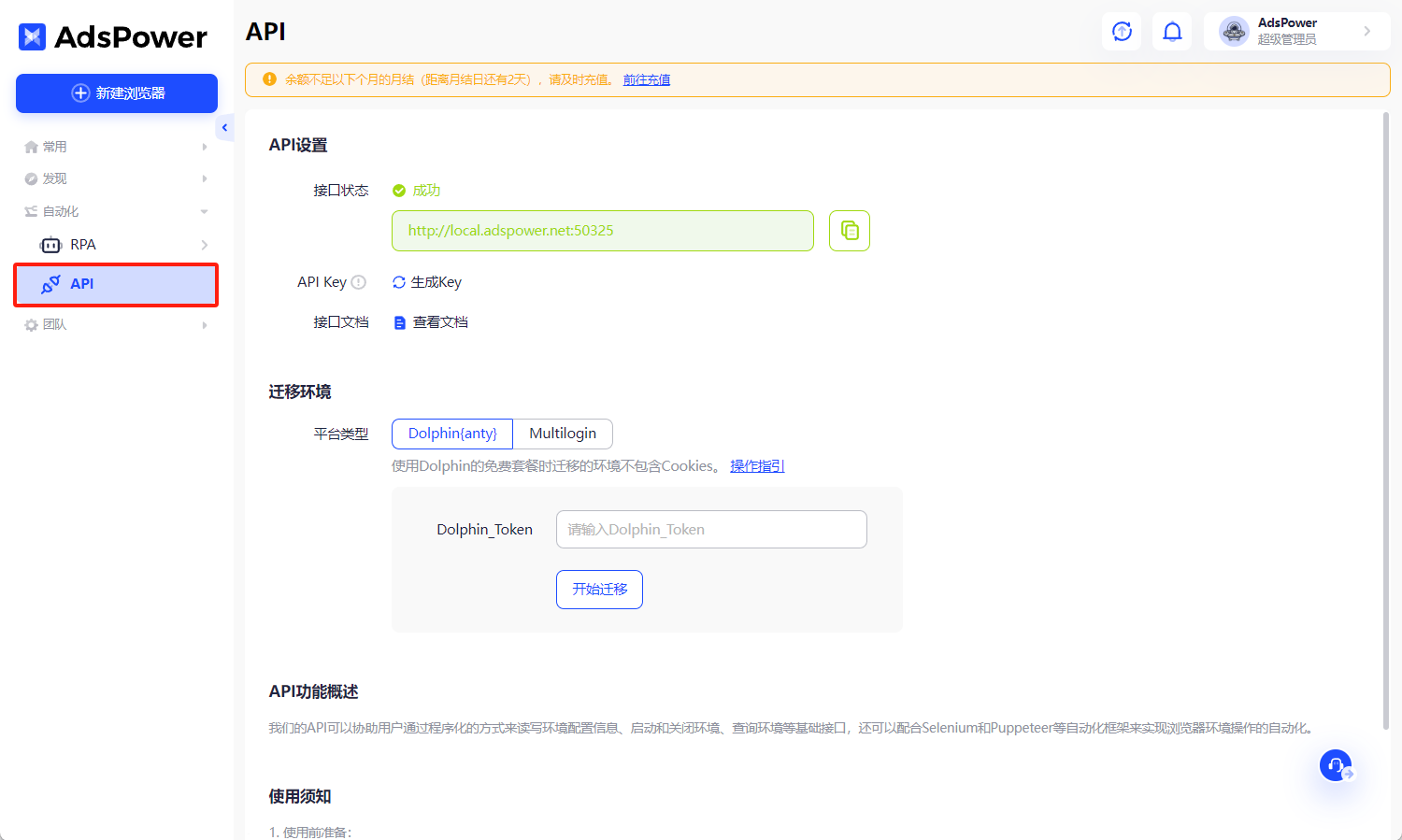Image resolution: width=1402 pixels, height=840 pixels.
Task: Click the sync/refresh icon in top bar
Action: click(1121, 31)
